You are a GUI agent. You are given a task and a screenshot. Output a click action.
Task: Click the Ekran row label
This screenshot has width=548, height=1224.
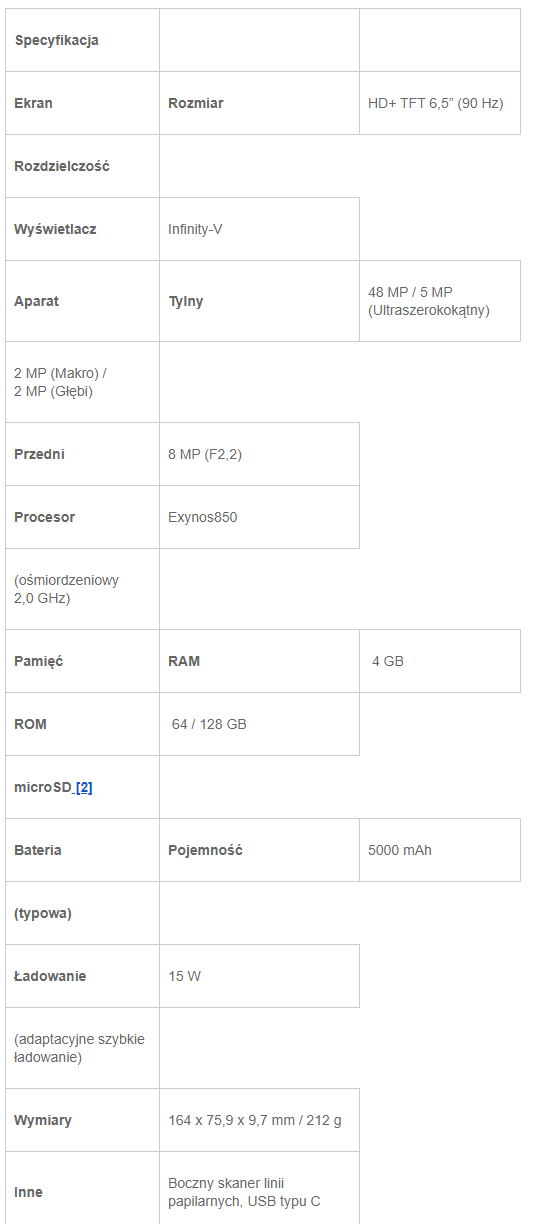(x=34, y=103)
